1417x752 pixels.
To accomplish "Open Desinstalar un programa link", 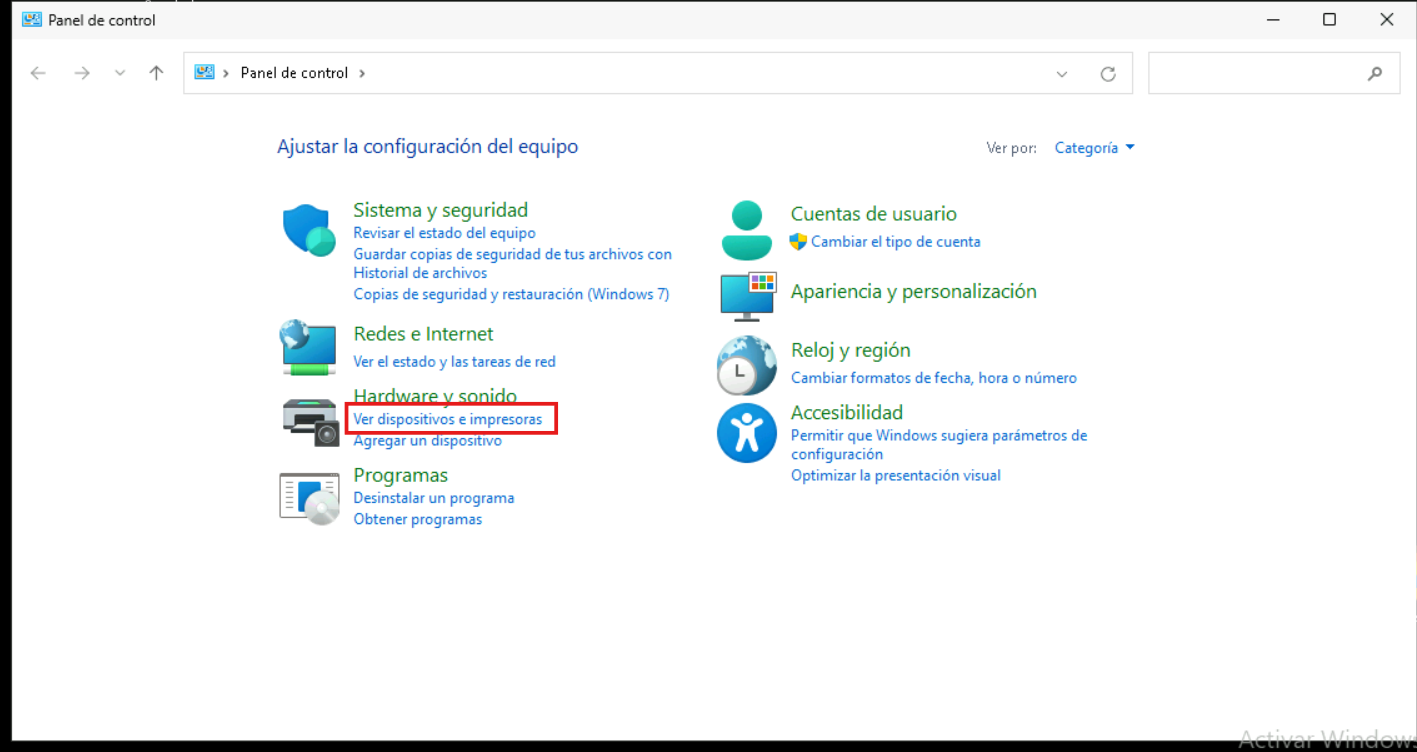I will (434, 498).
